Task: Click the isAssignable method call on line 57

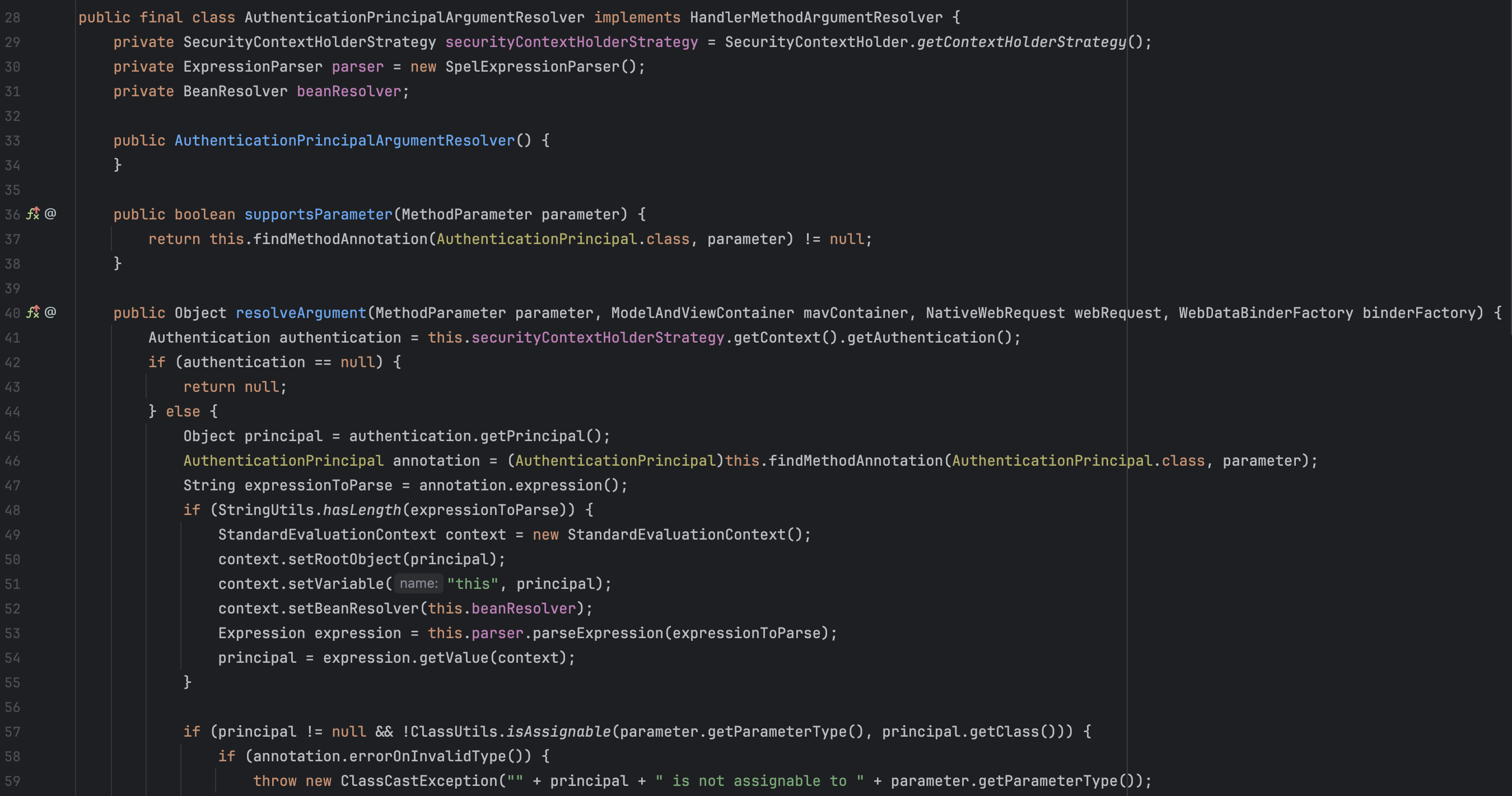Action: click(558, 732)
